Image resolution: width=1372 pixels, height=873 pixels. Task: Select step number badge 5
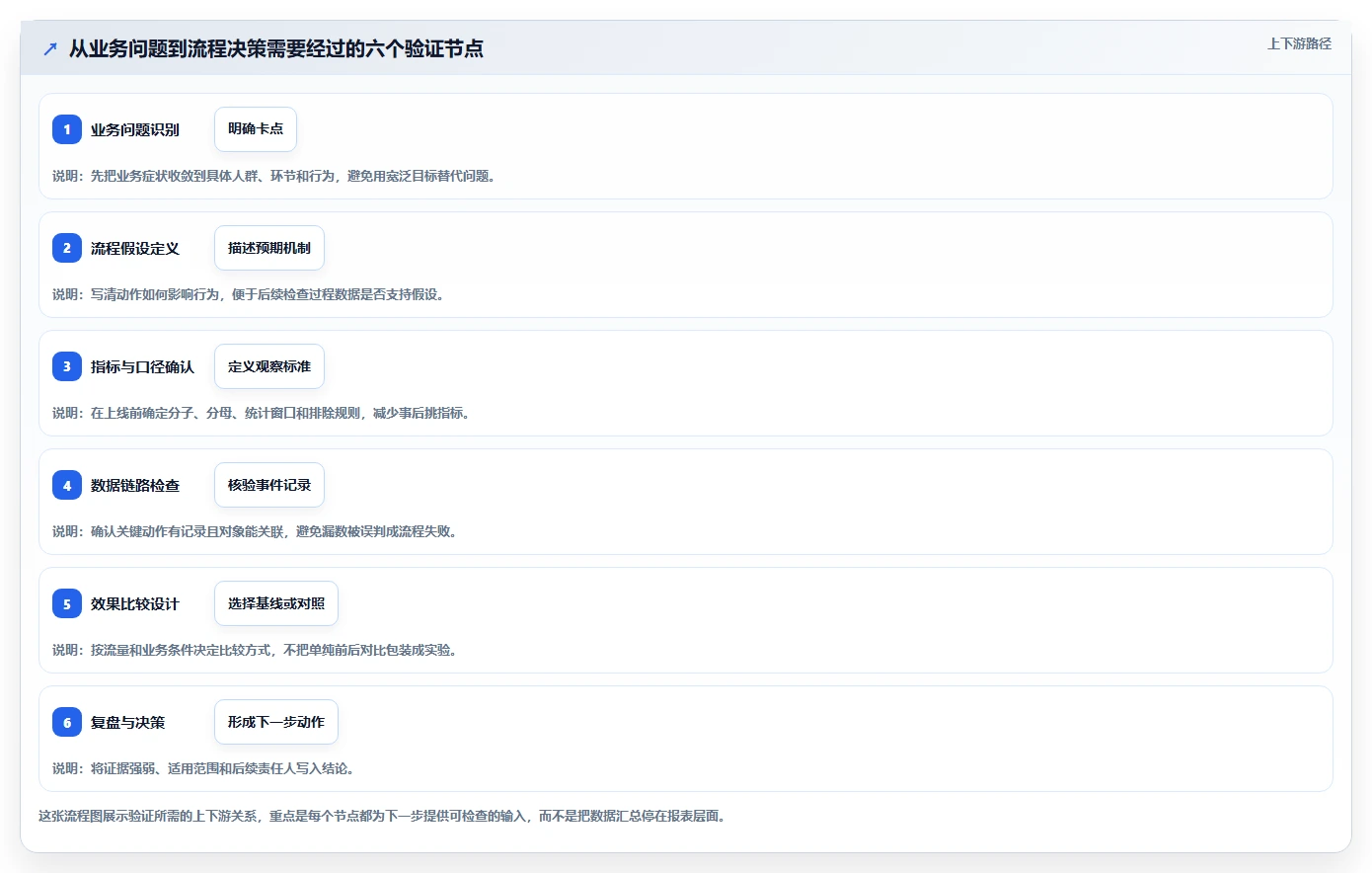(x=67, y=603)
